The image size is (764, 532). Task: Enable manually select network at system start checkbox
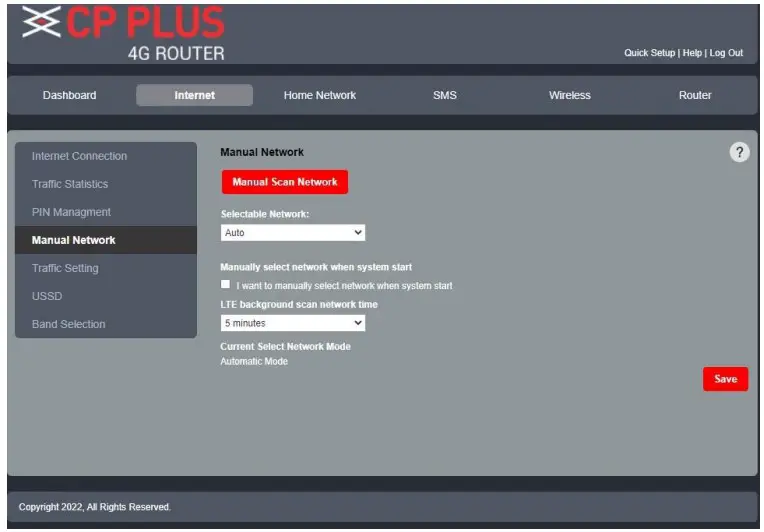[225, 284]
